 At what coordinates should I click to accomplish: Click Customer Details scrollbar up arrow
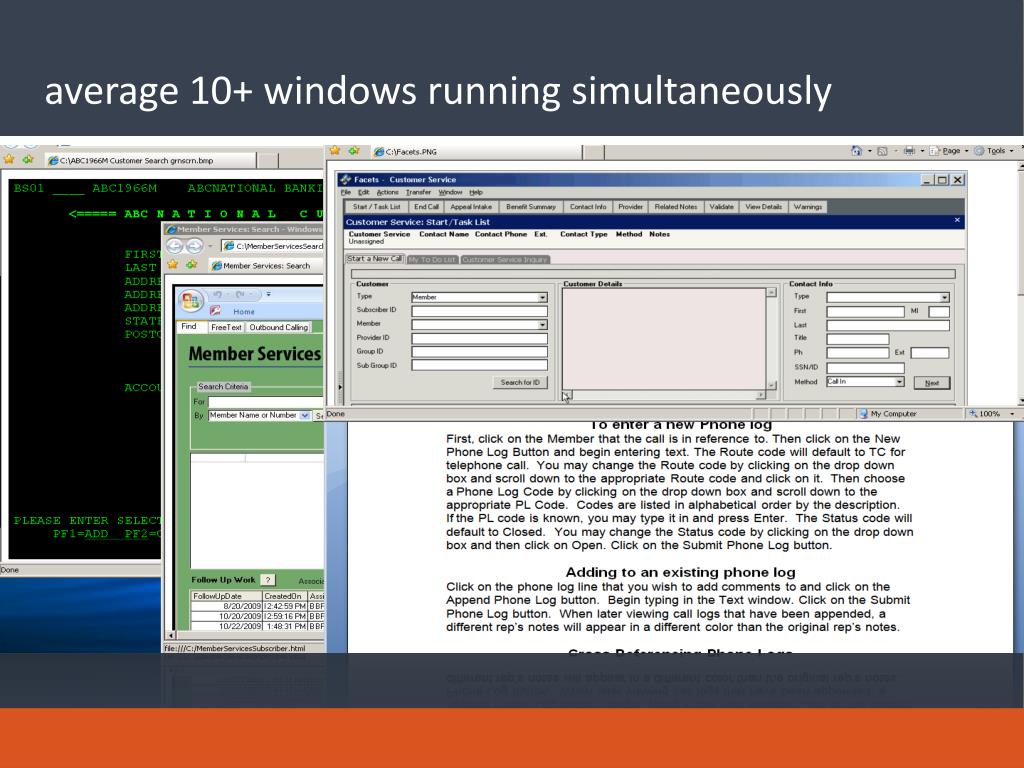(771, 293)
